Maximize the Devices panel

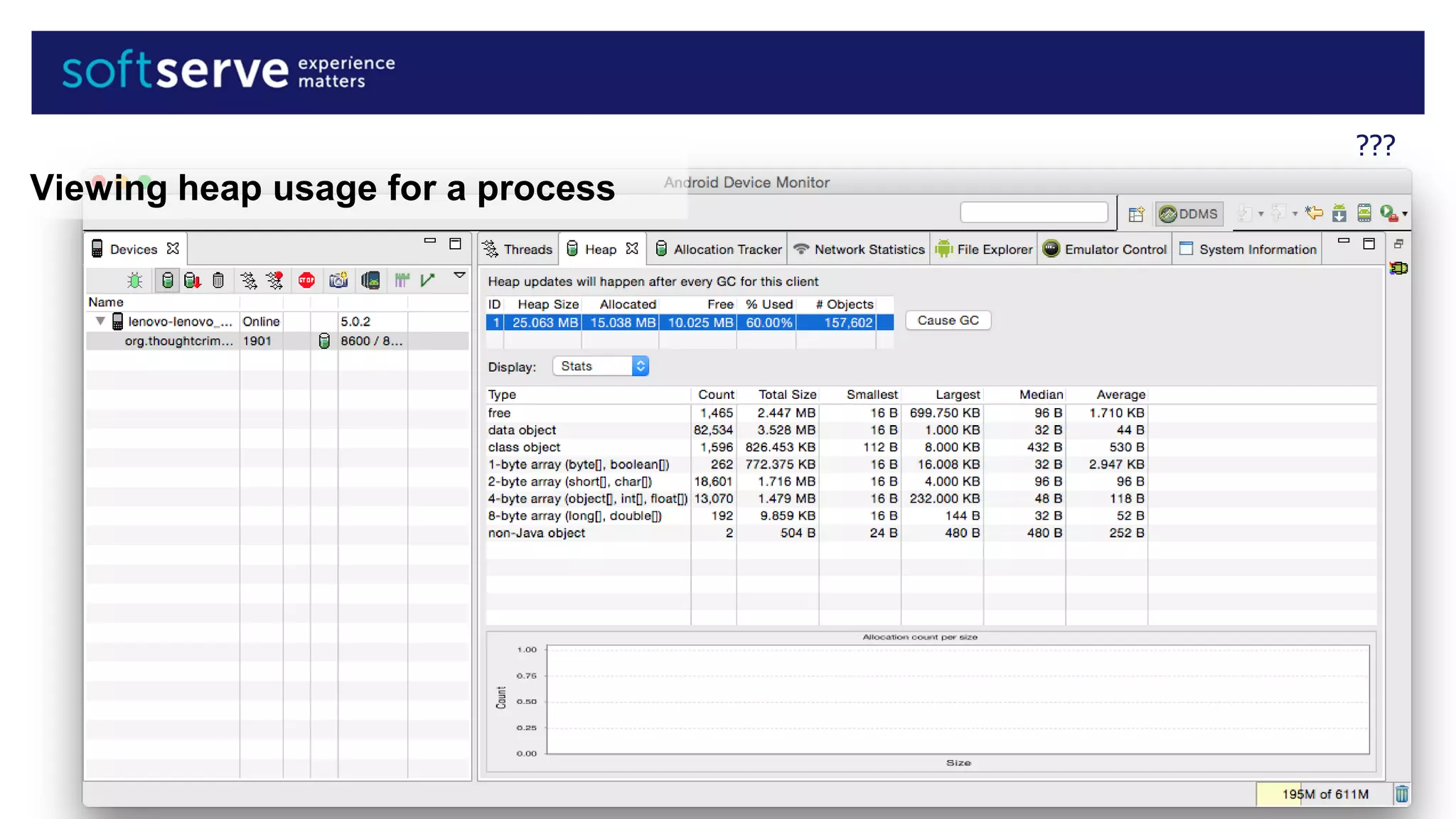point(456,244)
